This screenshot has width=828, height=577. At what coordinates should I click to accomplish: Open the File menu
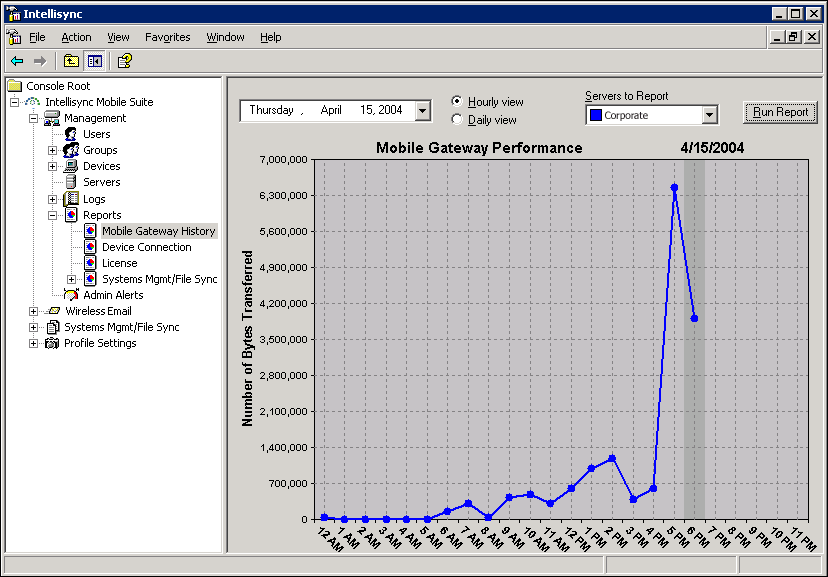pyautogui.click(x=37, y=37)
